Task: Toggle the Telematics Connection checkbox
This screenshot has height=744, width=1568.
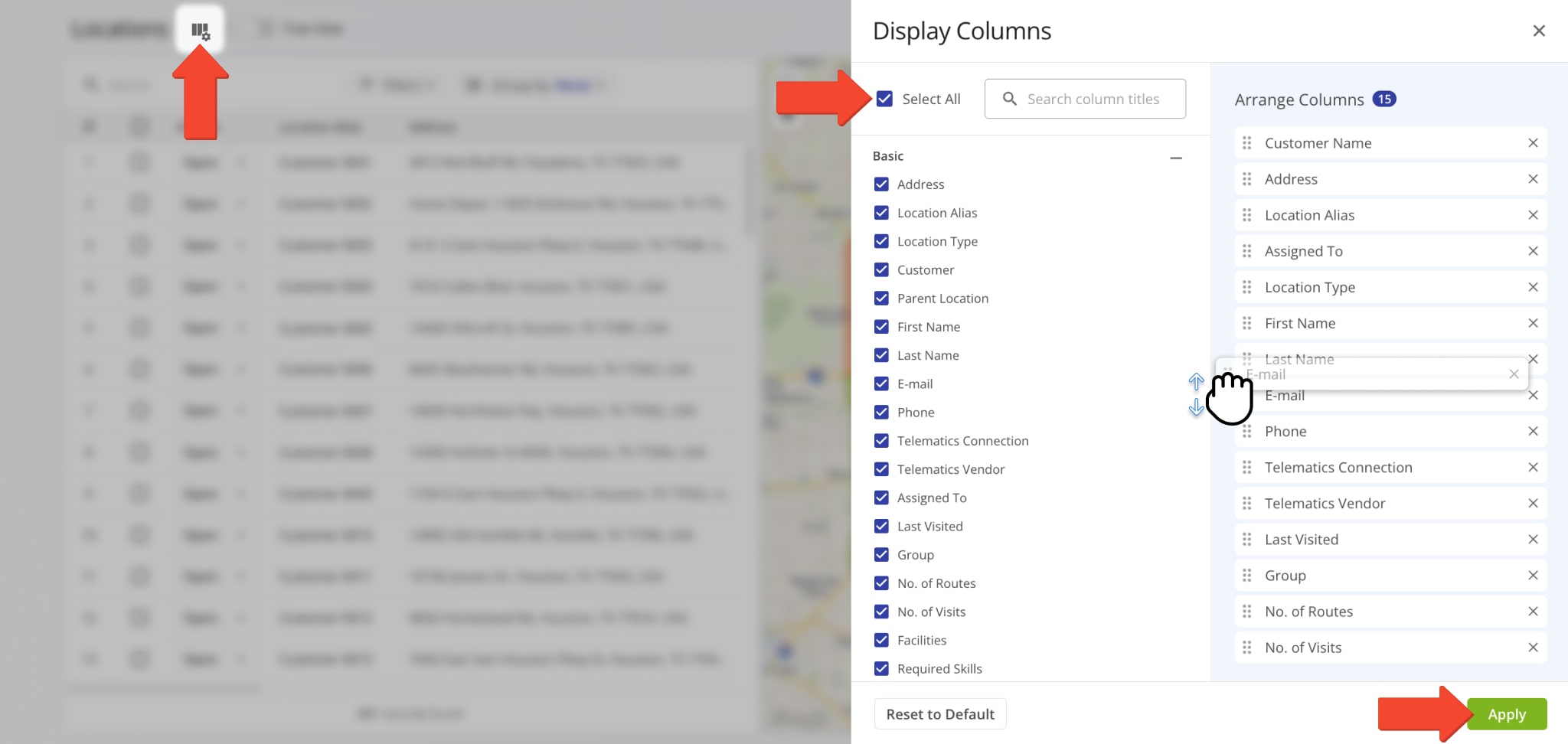Action: (881, 441)
